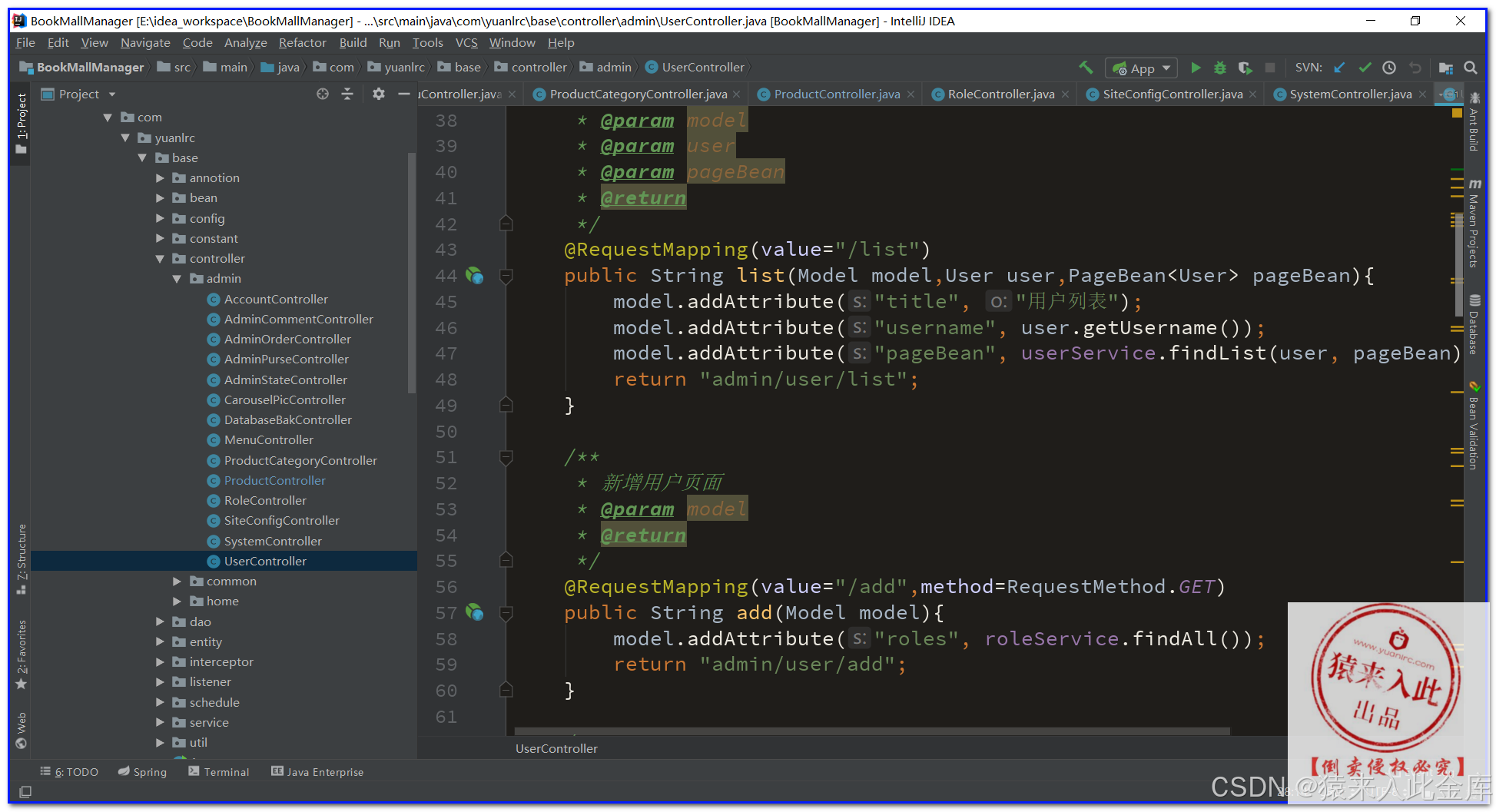Run with coverage icon in toolbar

pyautogui.click(x=1246, y=68)
